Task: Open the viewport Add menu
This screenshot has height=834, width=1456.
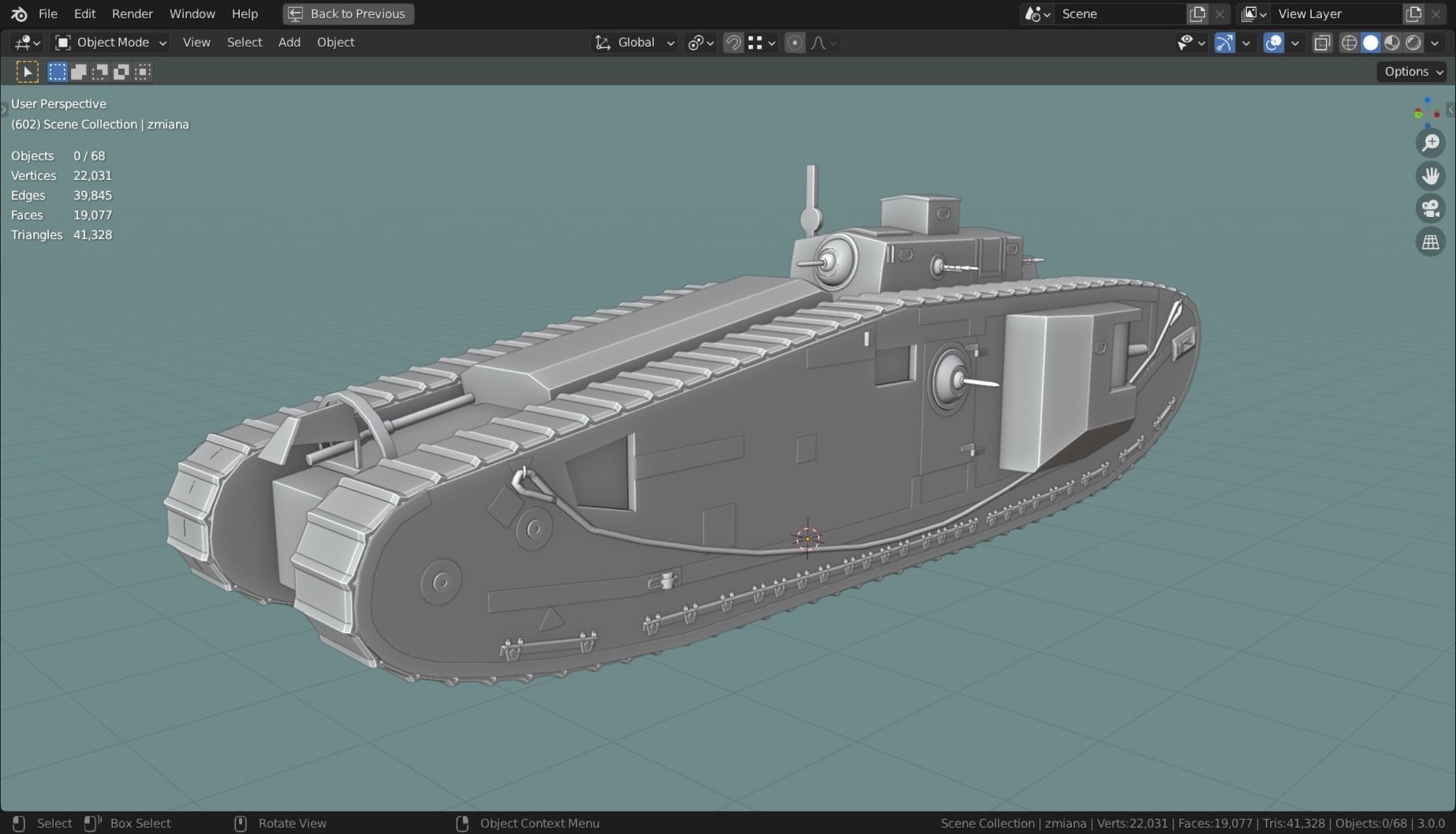Action: coord(289,43)
